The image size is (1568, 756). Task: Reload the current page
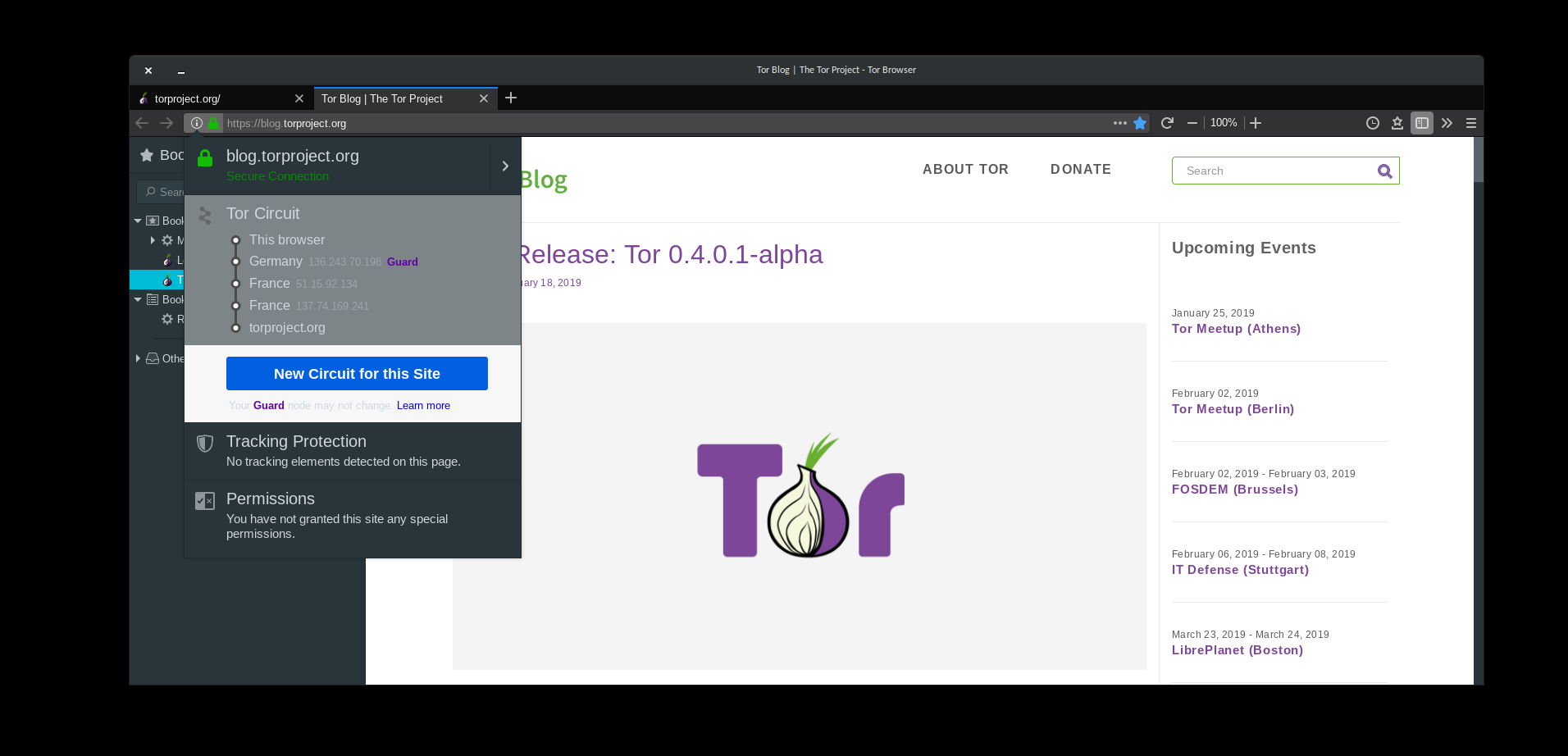(1168, 123)
